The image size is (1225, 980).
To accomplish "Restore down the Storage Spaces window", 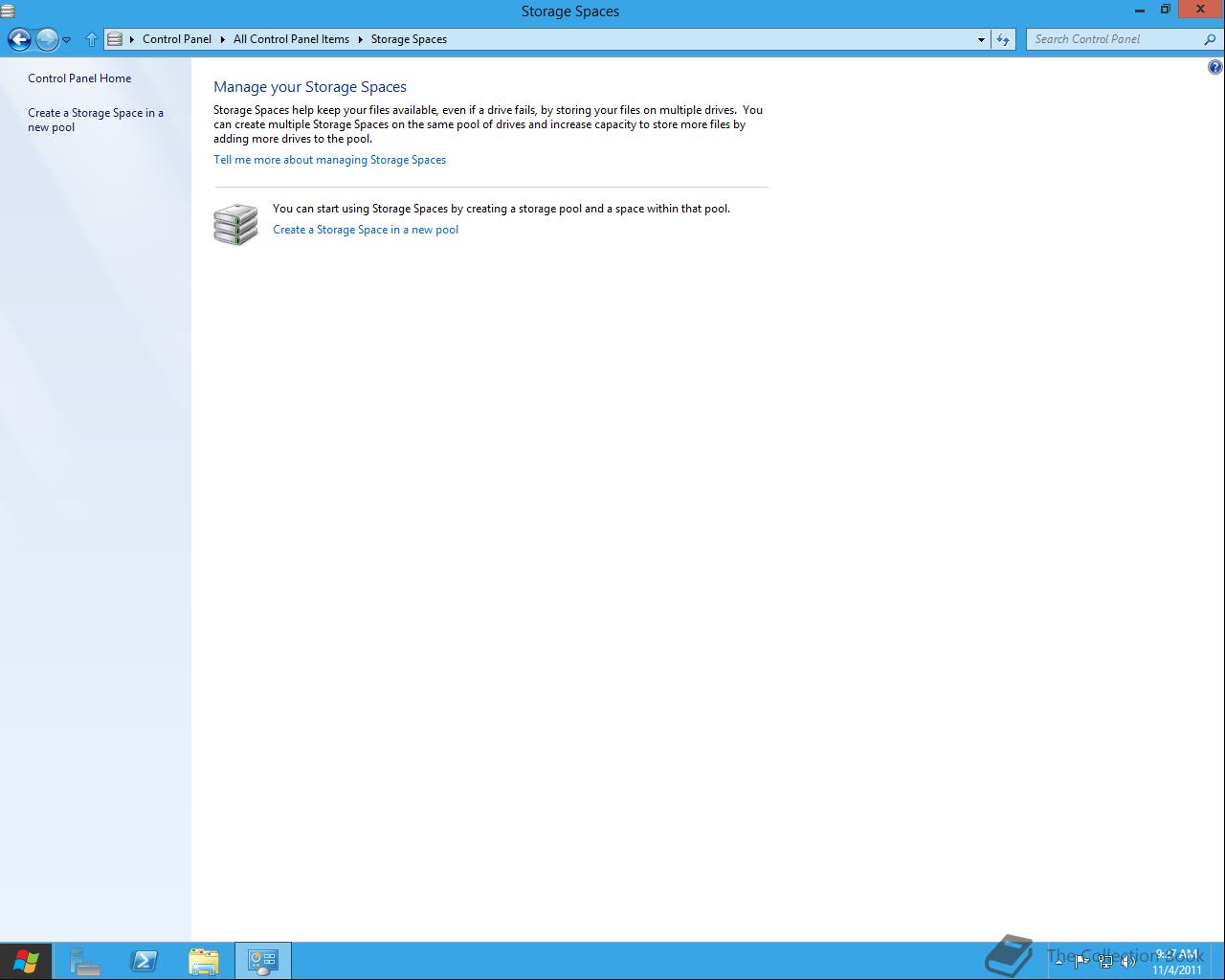I will (1165, 10).
